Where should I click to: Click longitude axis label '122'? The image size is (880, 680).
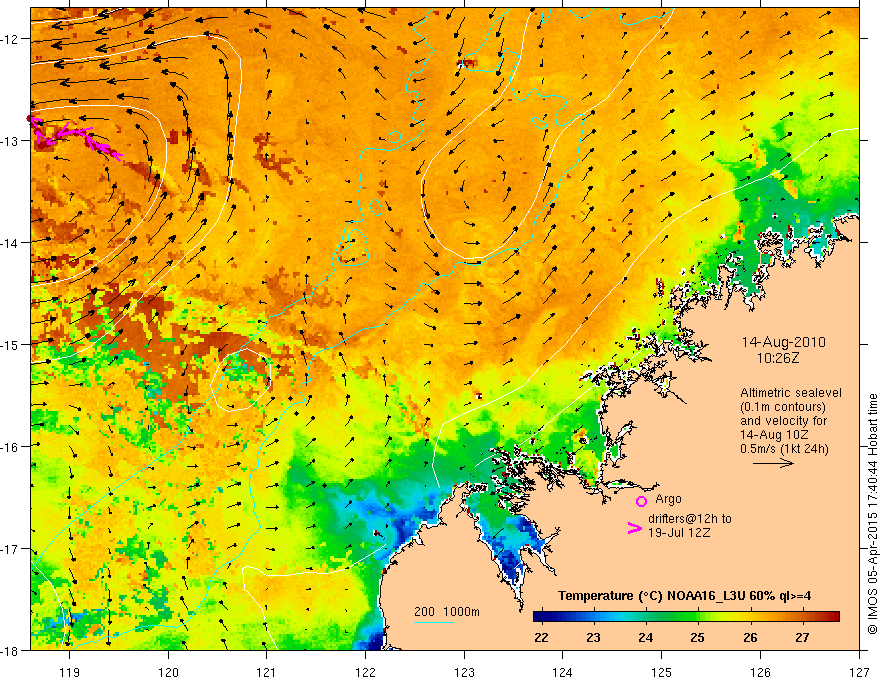point(365,672)
